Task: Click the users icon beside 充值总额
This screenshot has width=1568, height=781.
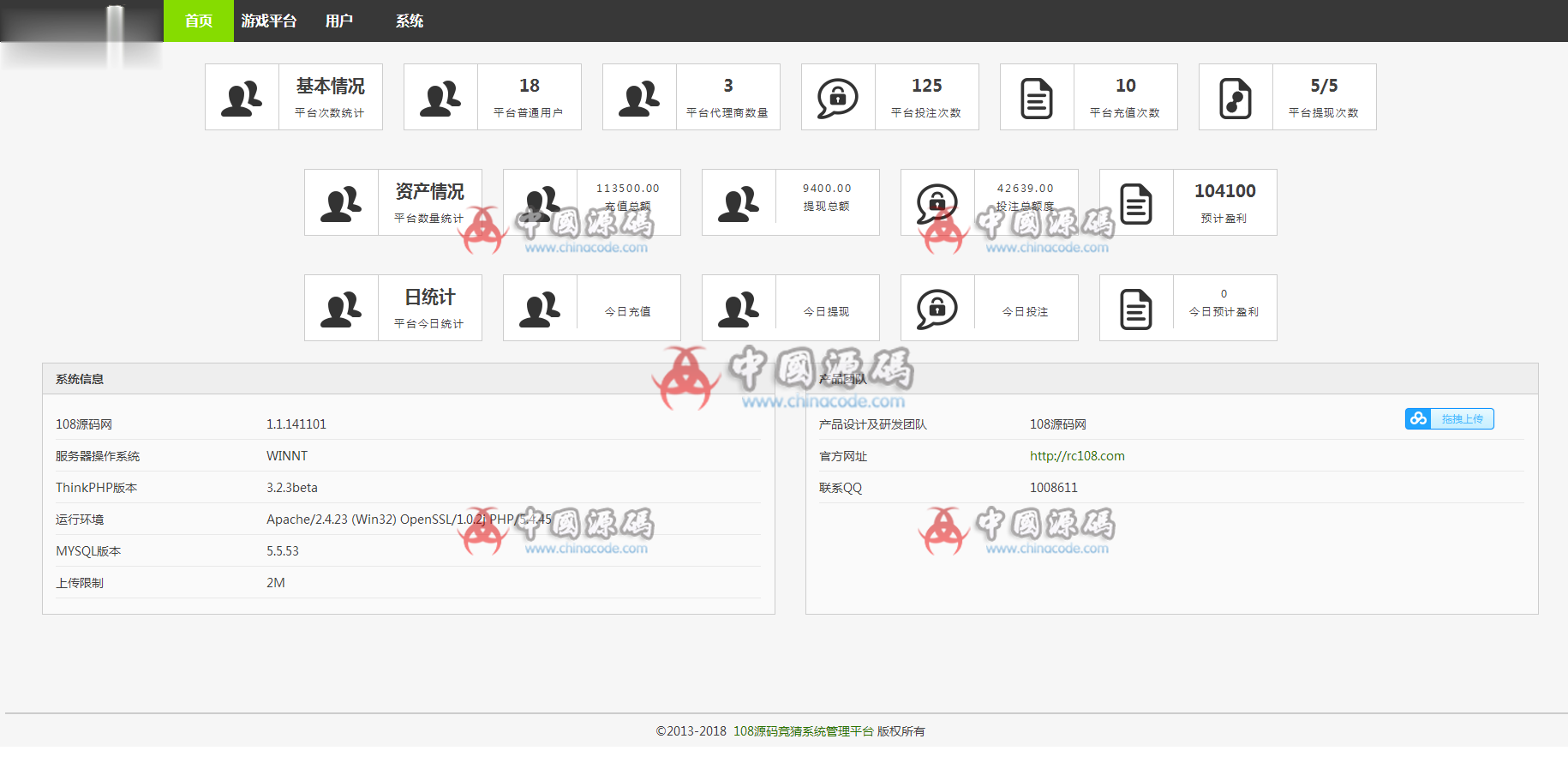Action: click(x=540, y=203)
